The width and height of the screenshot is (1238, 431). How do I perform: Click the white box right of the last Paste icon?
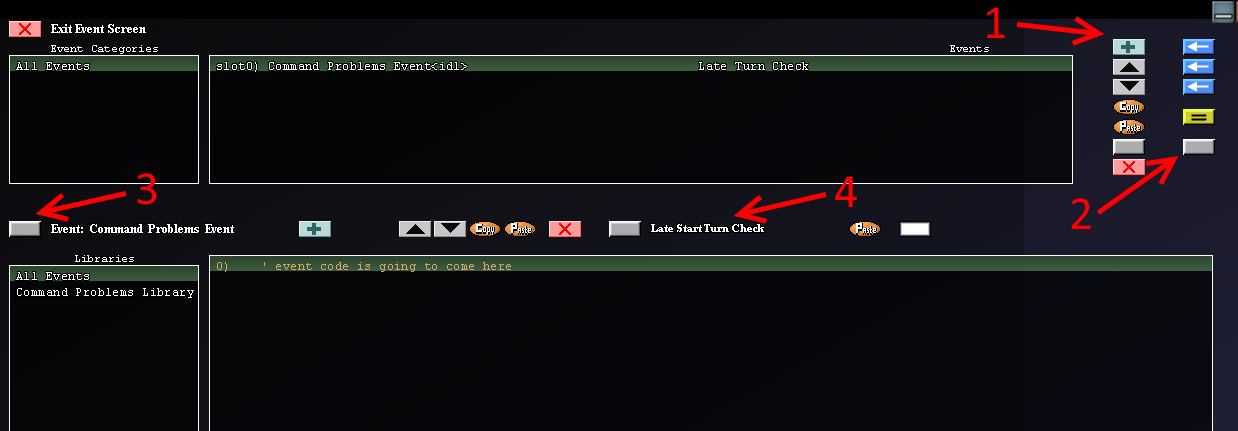click(914, 229)
